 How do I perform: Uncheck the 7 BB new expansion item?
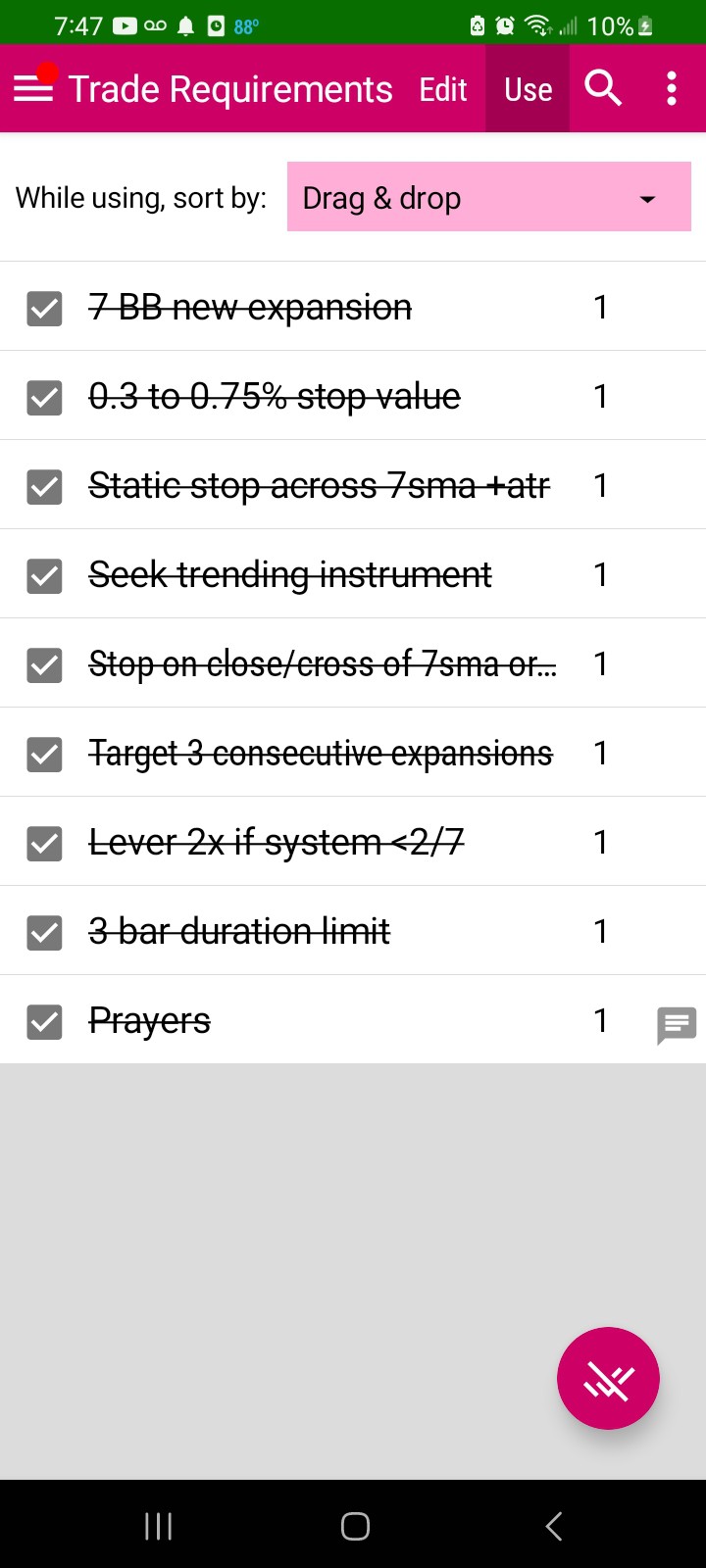44,309
